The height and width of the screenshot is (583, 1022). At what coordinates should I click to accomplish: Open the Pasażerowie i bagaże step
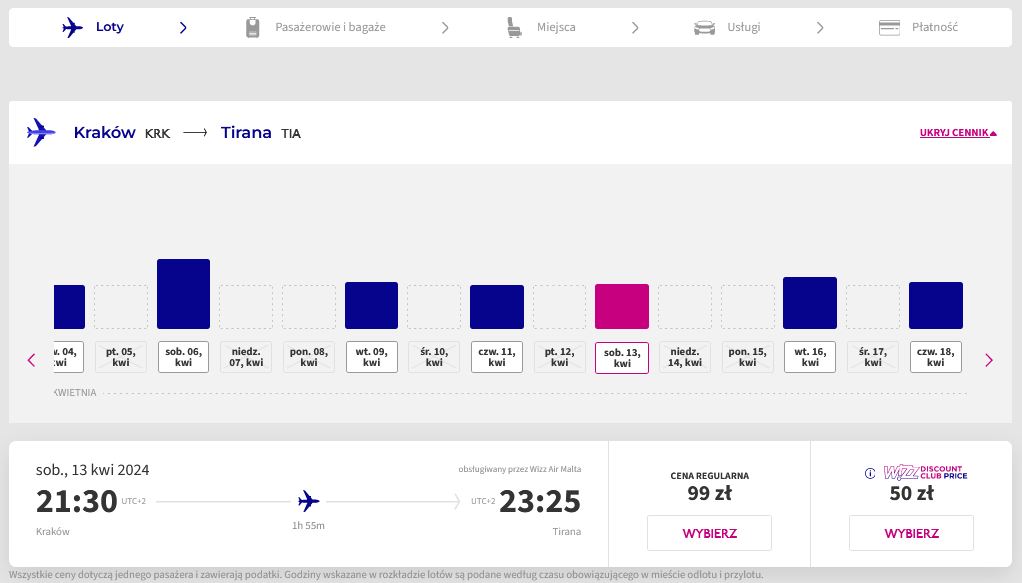tap(330, 28)
